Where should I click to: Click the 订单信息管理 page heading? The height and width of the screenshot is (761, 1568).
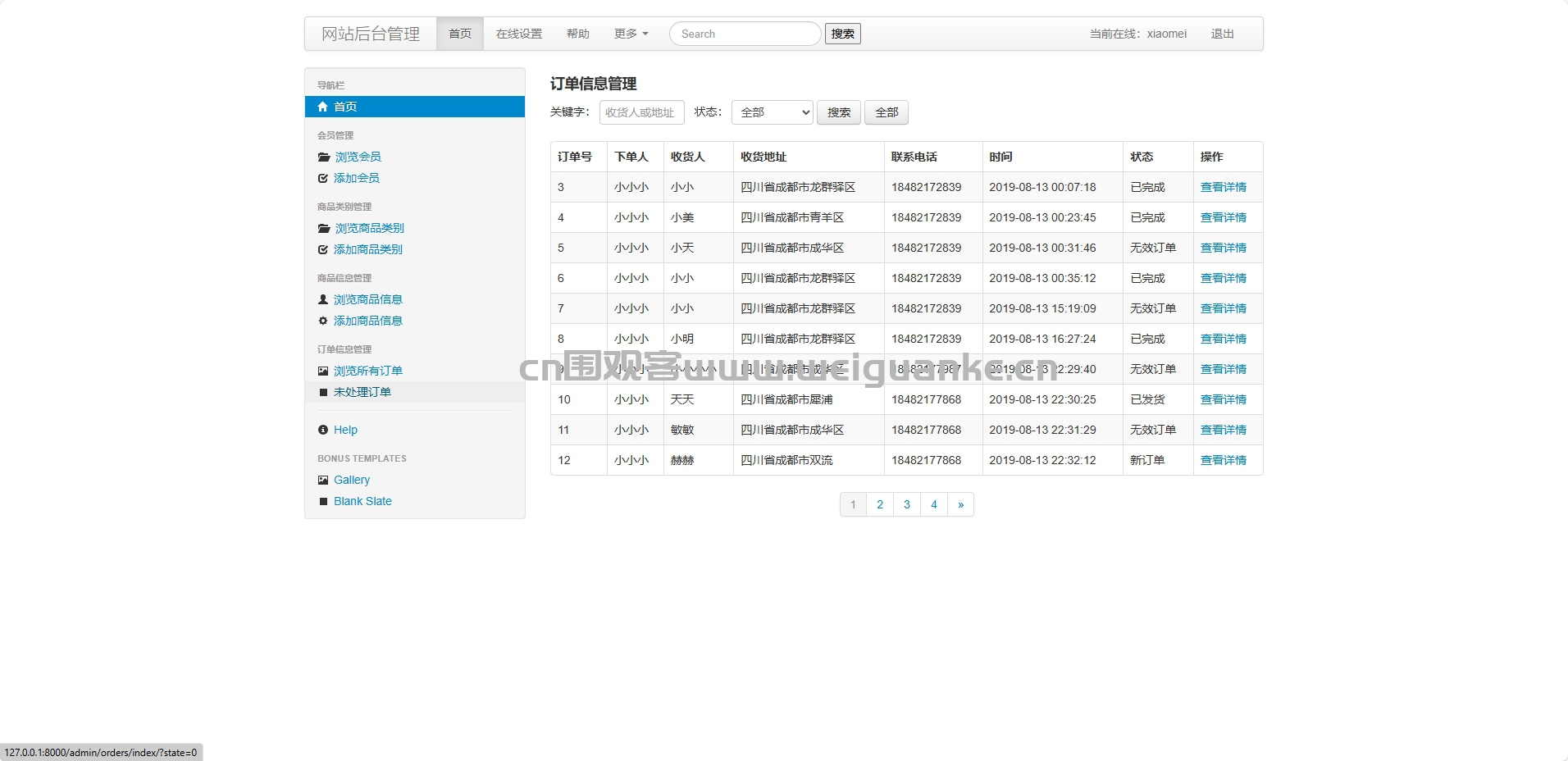pyautogui.click(x=594, y=84)
